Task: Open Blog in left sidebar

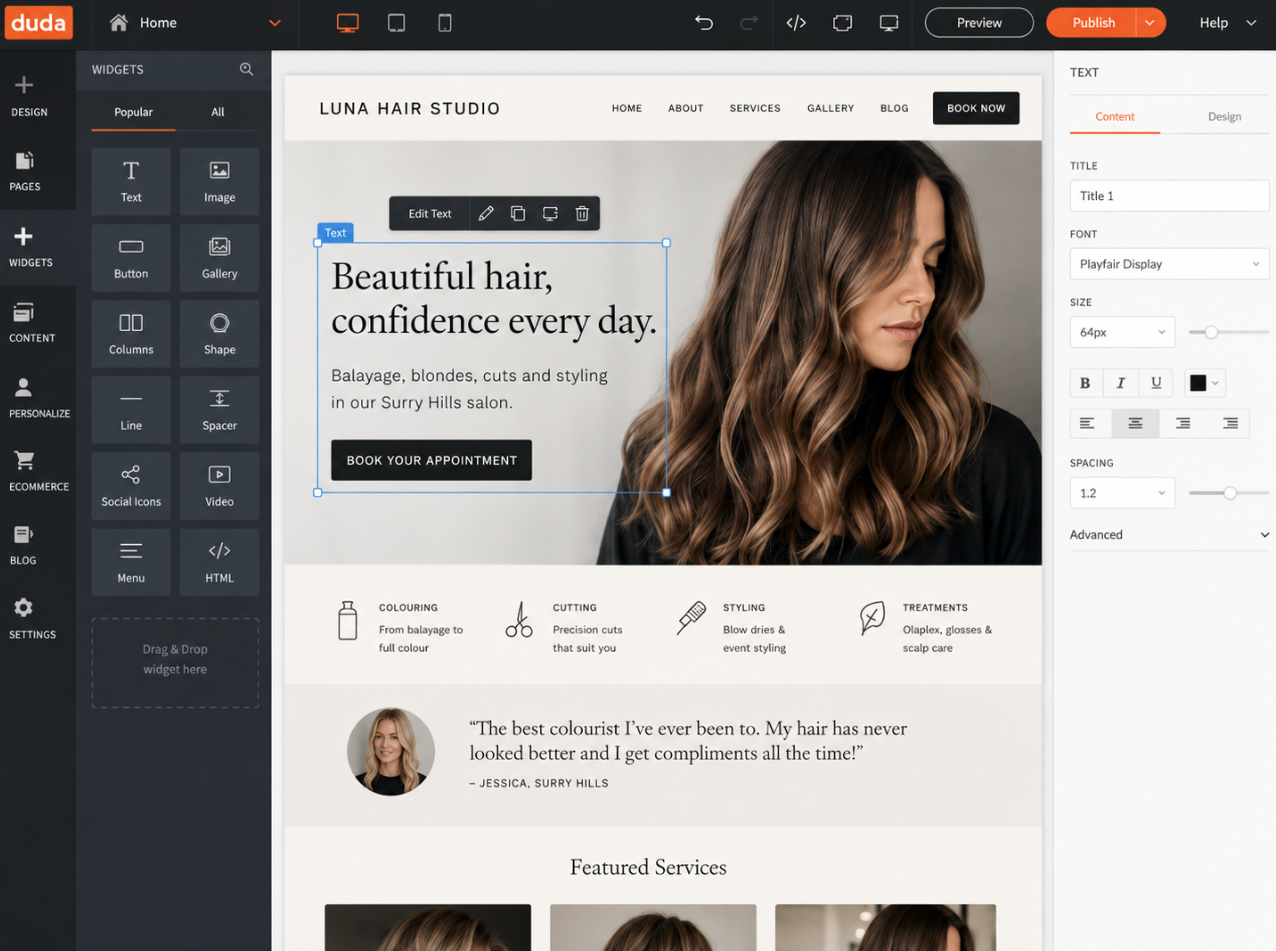Action: (x=24, y=545)
